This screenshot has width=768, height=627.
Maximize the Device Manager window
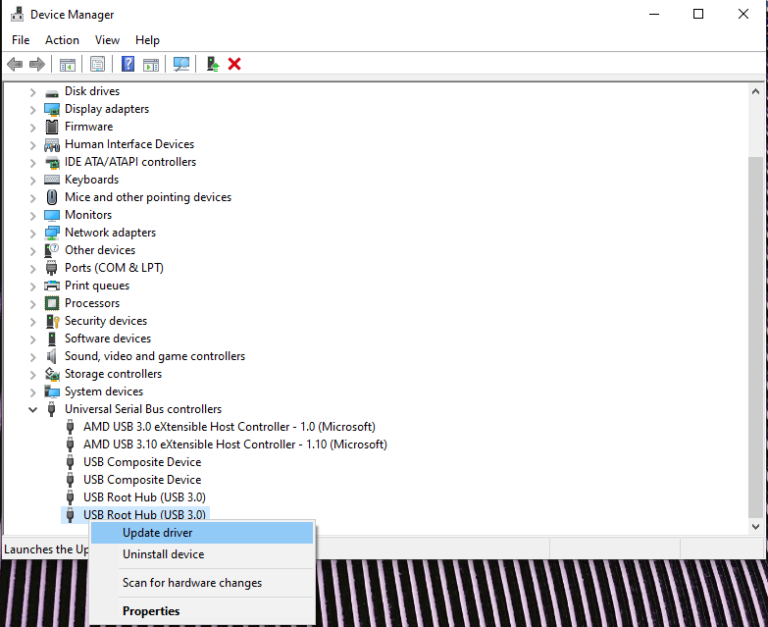coord(698,14)
